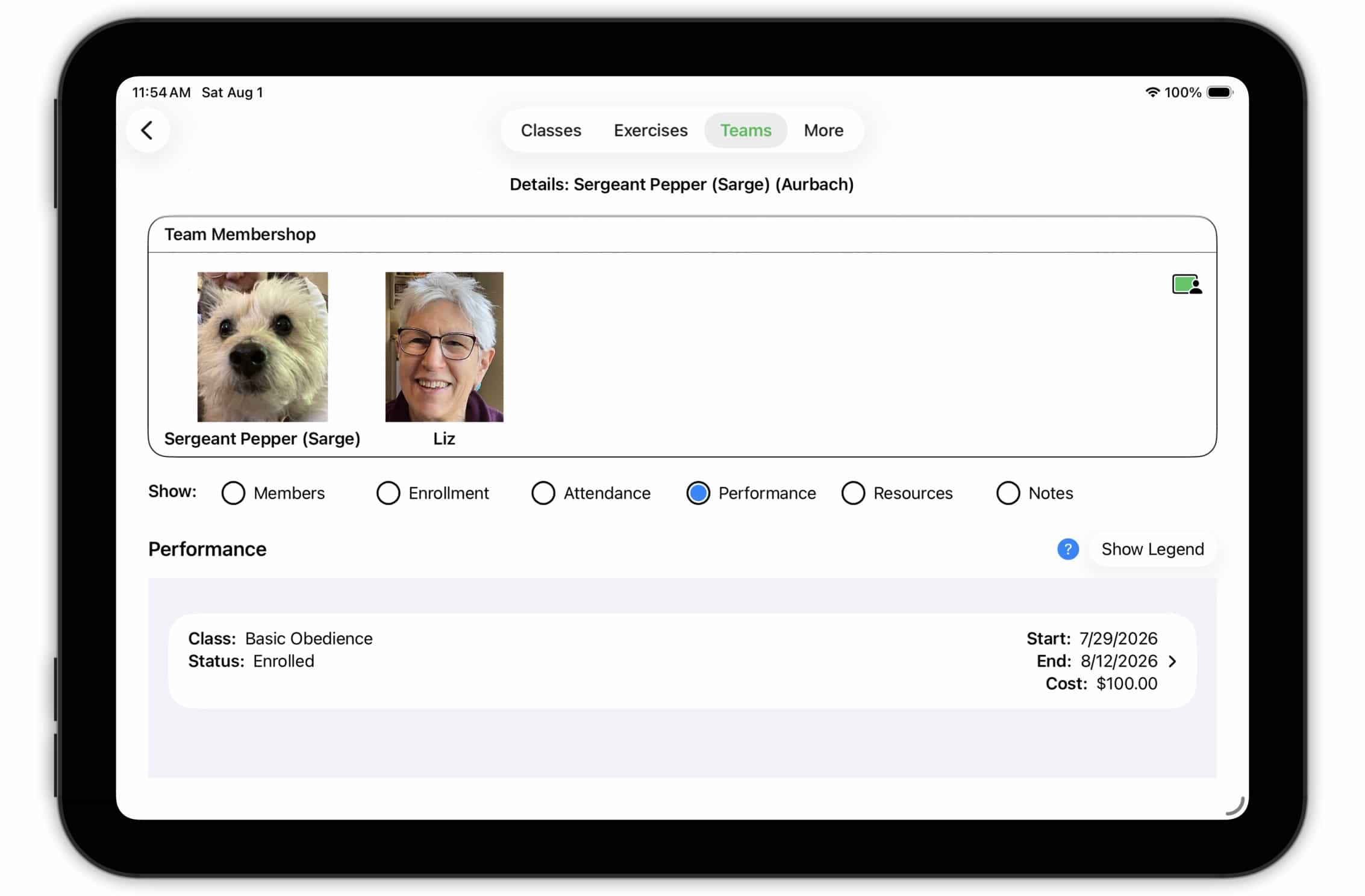Click the Liz name label
Image resolution: width=1365 pixels, height=896 pixels.
(444, 438)
